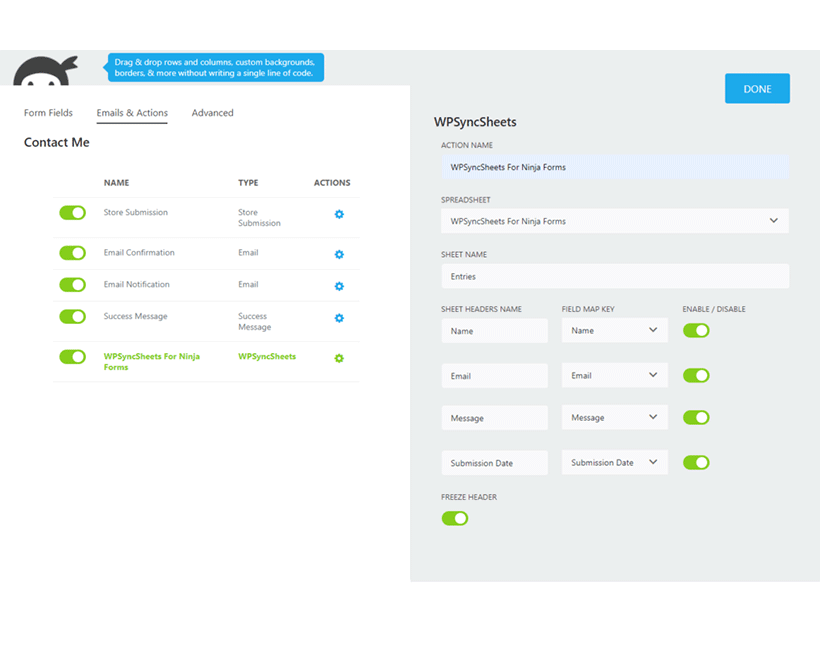The width and height of the screenshot is (820, 650).
Task: Open green gear for WPSyncSheets action
Action: [339, 358]
